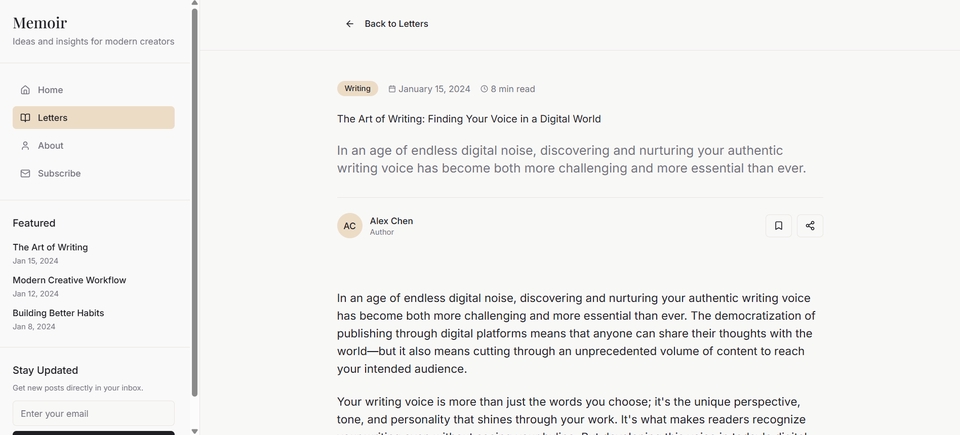The width and height of the screenshot is (960, 435).
Task: Click the Writing category tag
Action: 357,89
